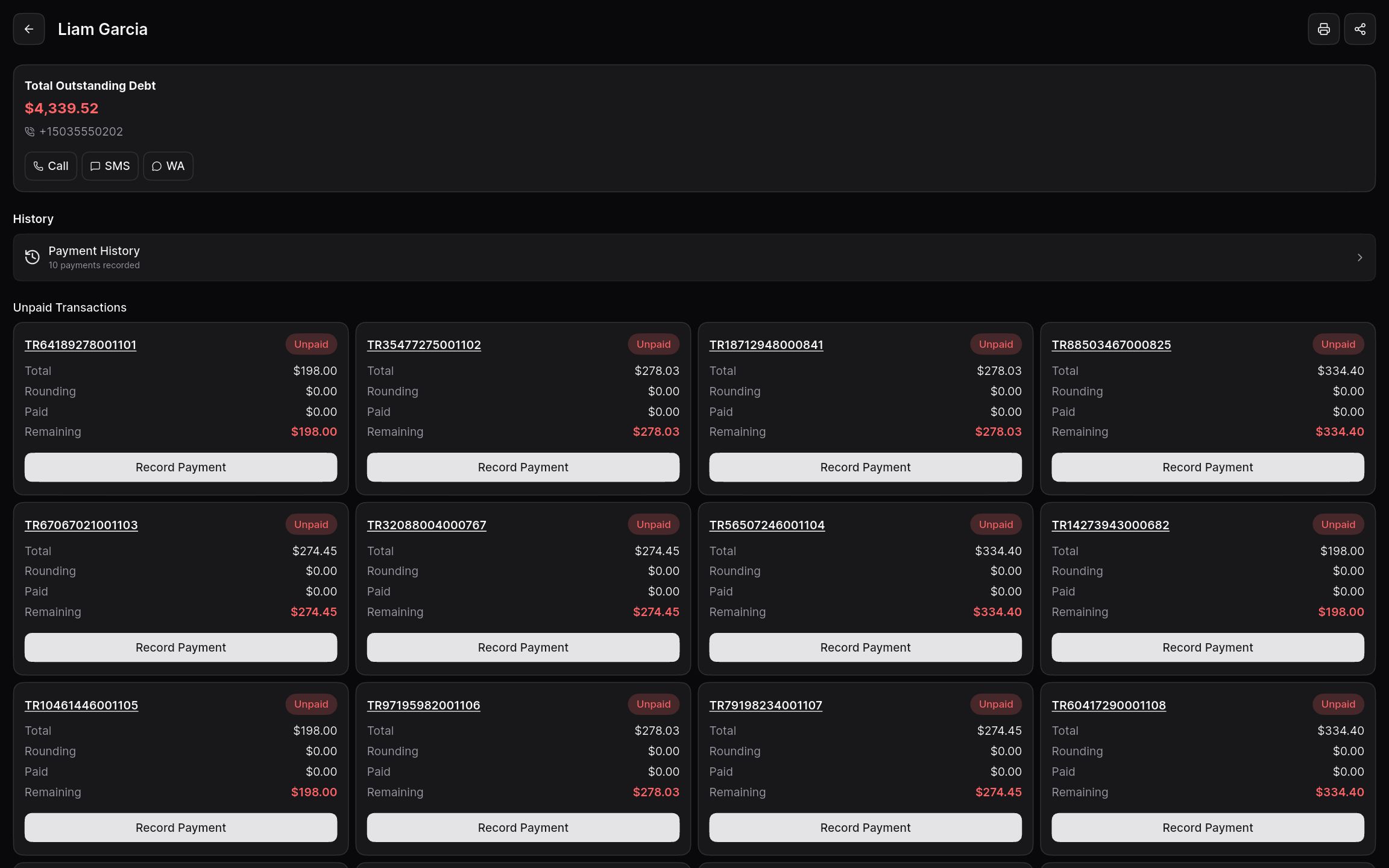
Task: Record payment for TR56507246001104
Action: 866,647
